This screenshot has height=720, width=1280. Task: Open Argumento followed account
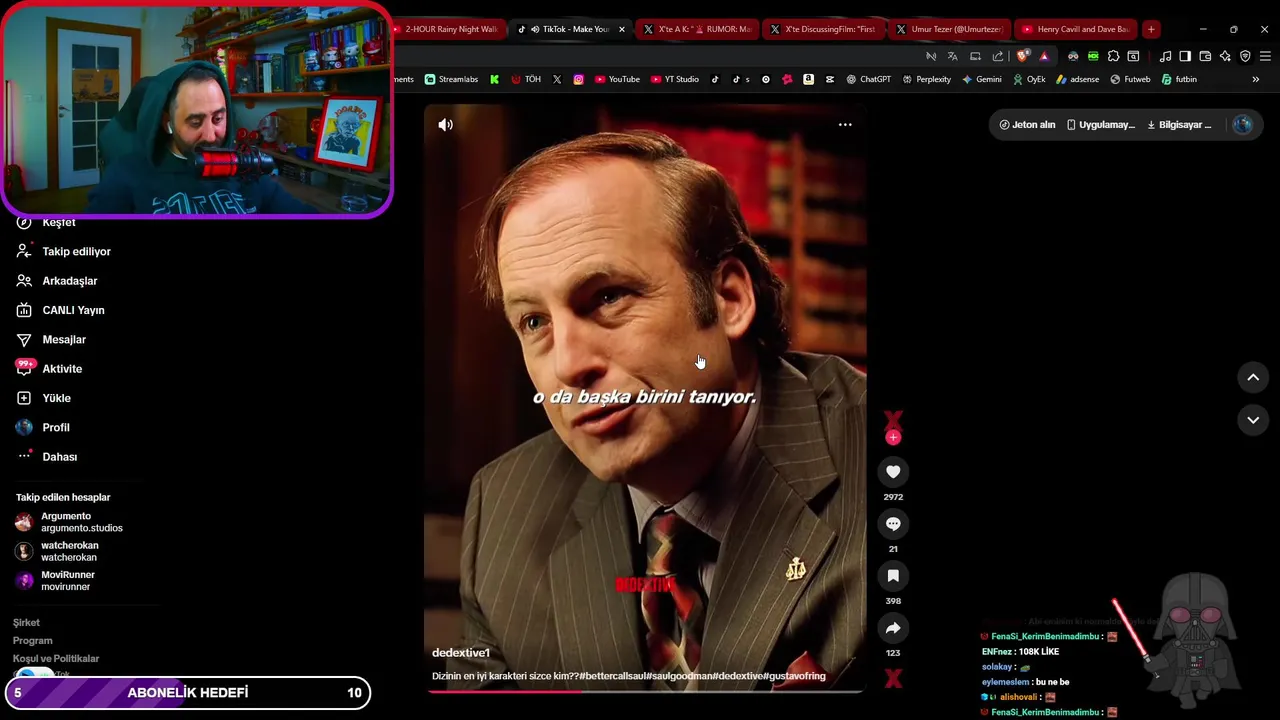(69, 522)
